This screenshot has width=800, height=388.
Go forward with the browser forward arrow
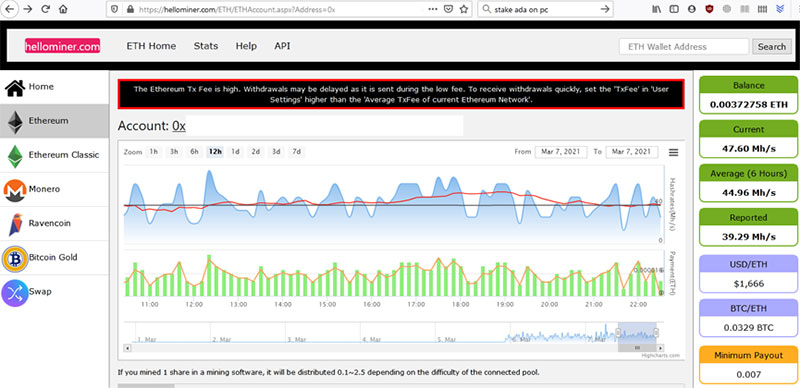click(x=28, y=9)
